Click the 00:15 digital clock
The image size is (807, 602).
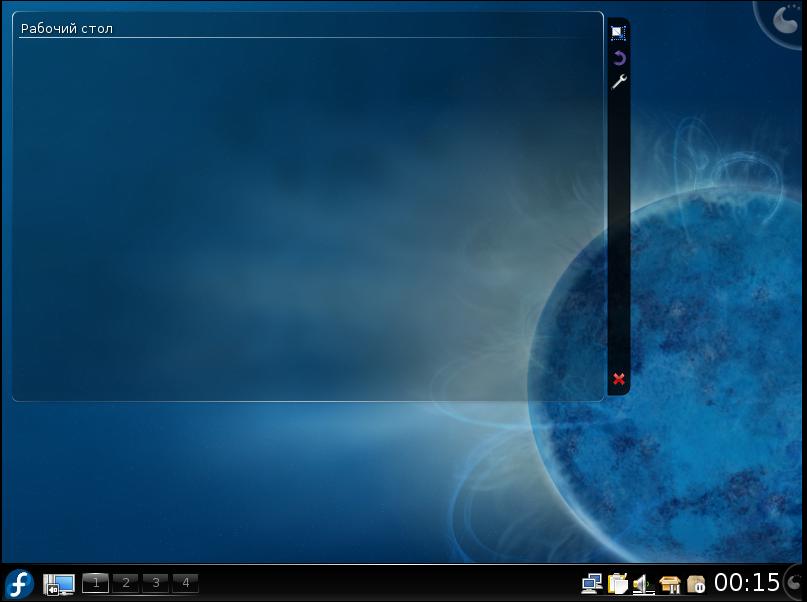tap(747, 583)
